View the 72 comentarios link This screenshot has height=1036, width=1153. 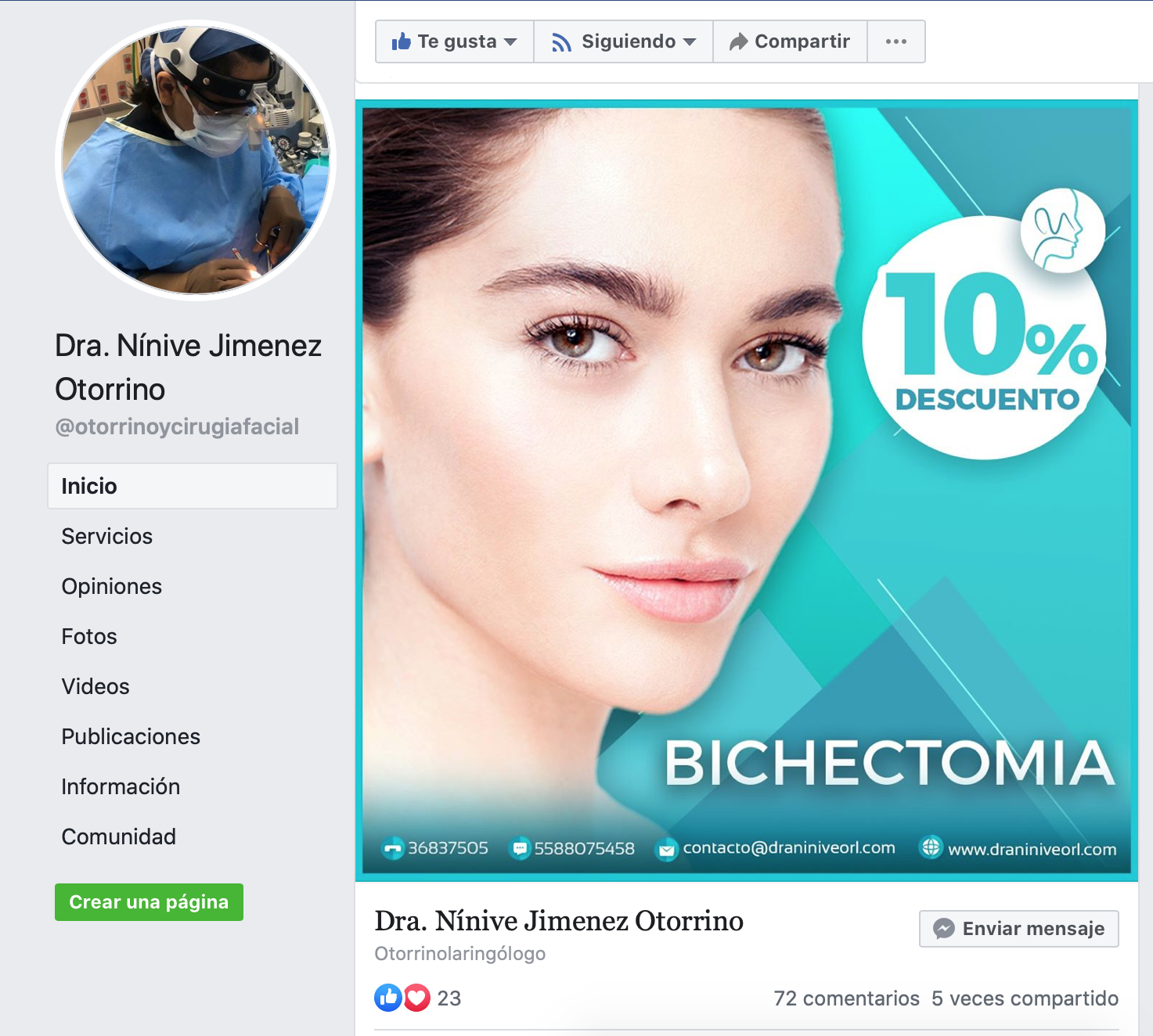[x=846, y=998]
